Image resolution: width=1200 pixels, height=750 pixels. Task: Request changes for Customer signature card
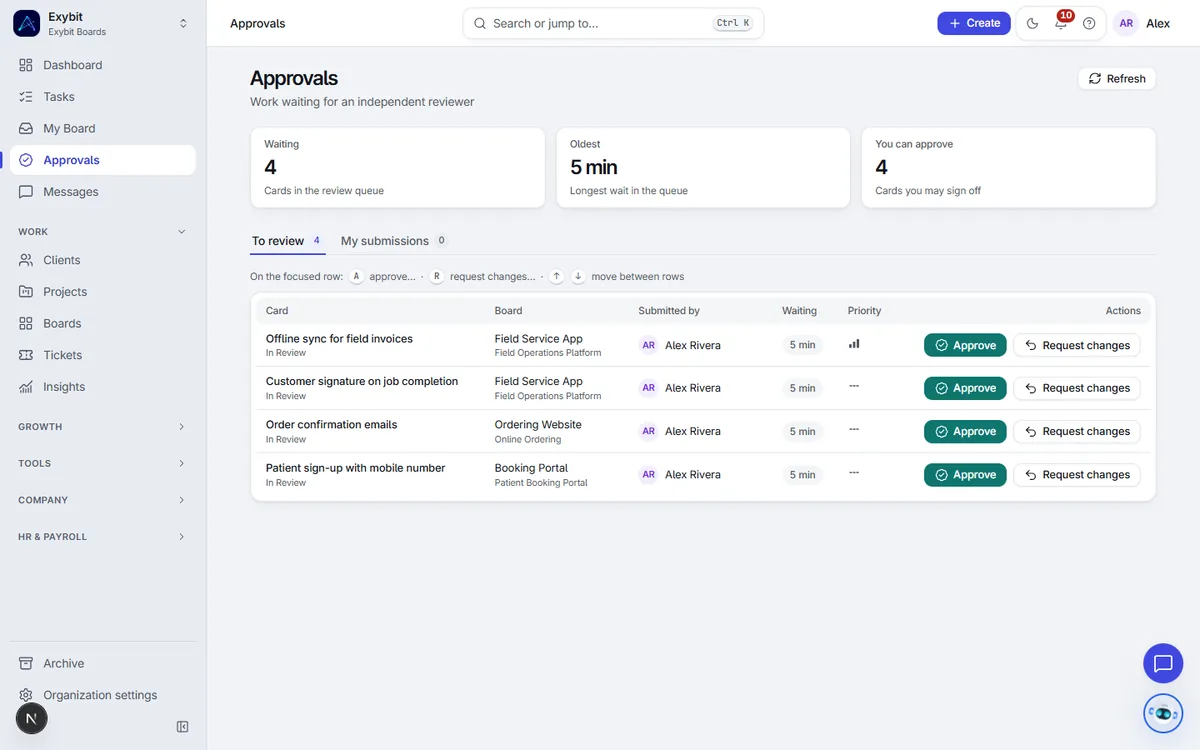pyautogui.click(x=1077, y=388)
